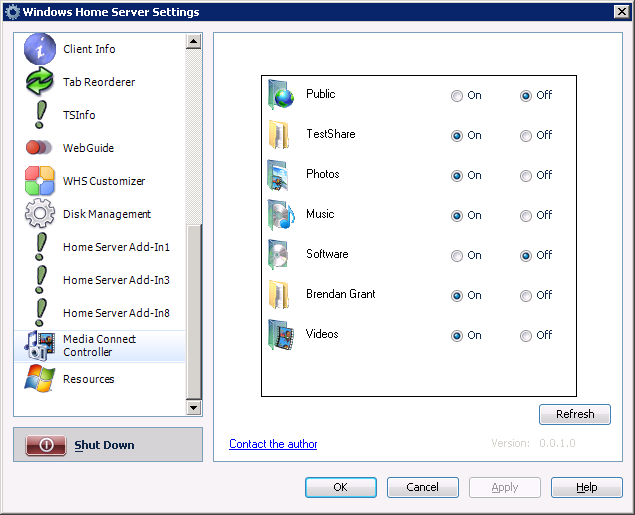This screenshot has height=515, width=635.
Task: Open the WebGuide settings page
Action: (x=100, y=148)
